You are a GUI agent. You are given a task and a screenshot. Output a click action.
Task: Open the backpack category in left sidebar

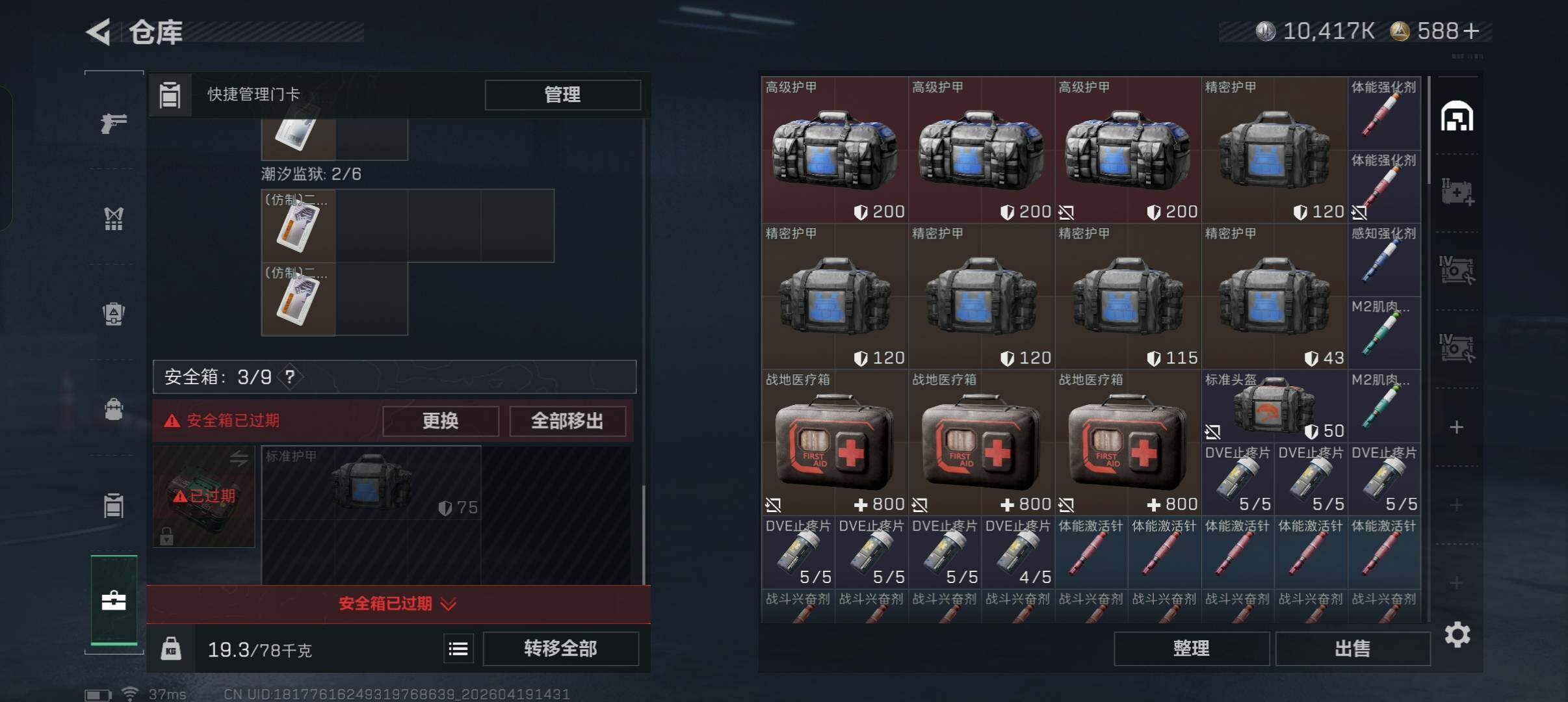[114, 409]
